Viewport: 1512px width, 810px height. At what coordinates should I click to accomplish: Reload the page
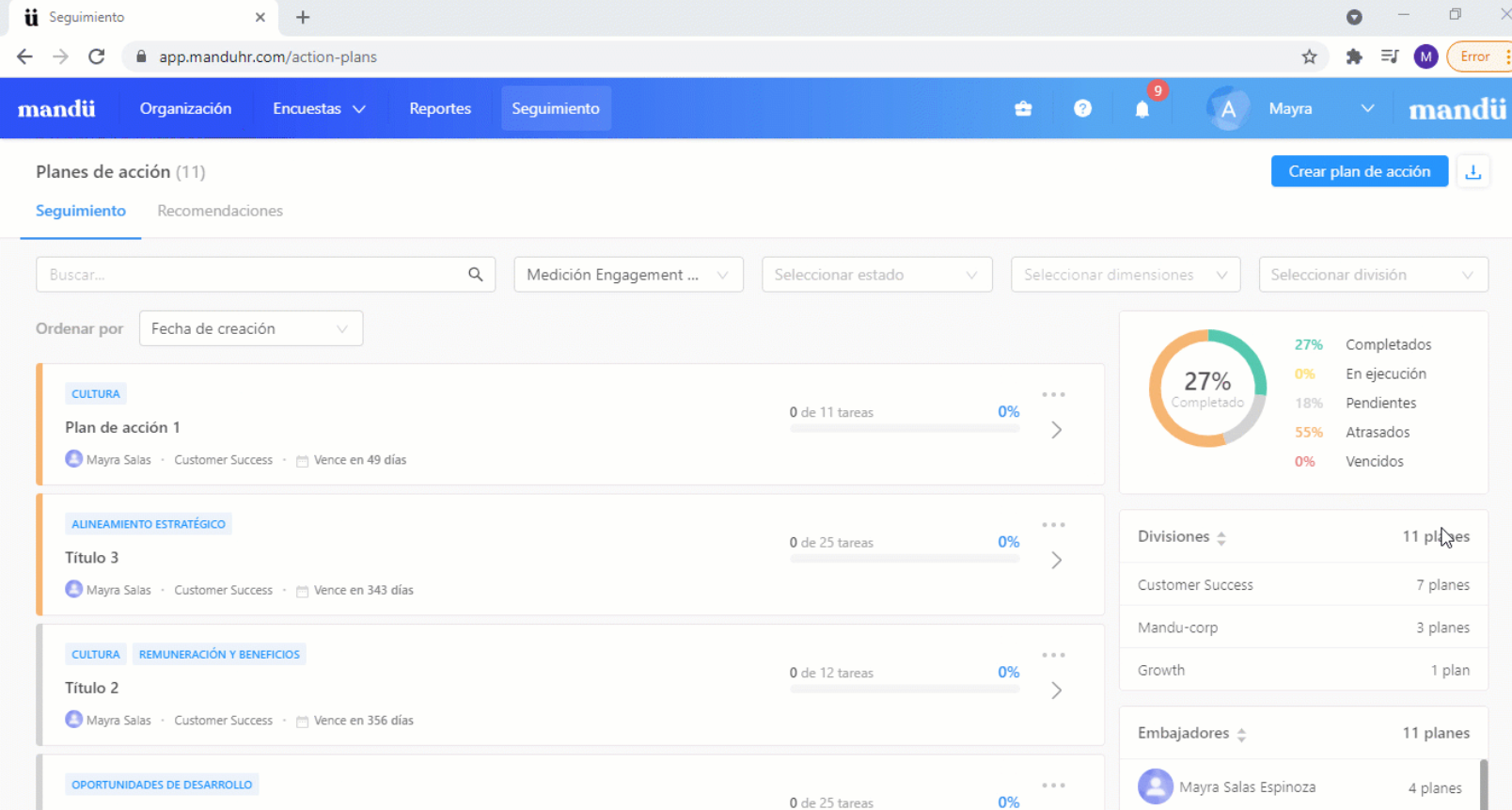click(x=96, y=56)
